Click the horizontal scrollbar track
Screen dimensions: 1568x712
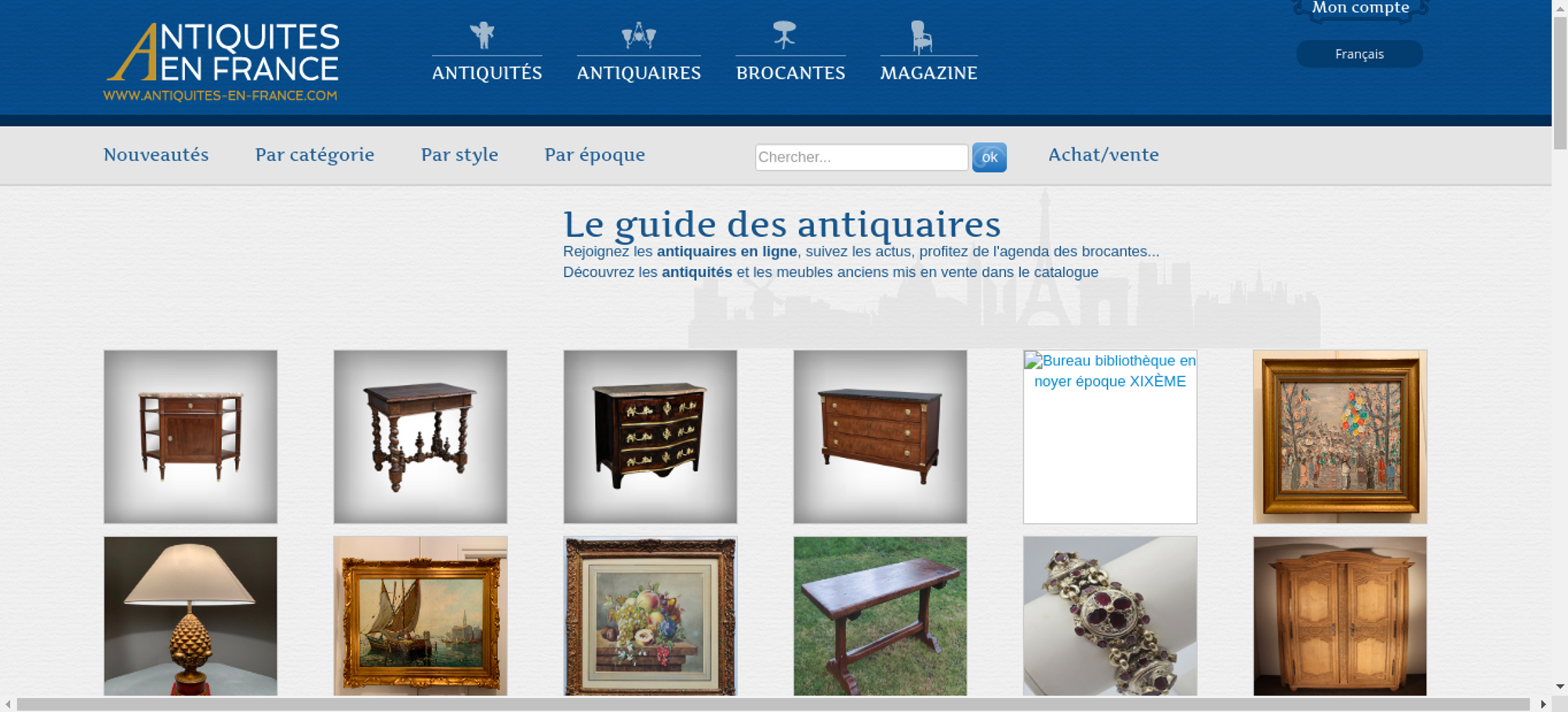(x=772, y=704)
